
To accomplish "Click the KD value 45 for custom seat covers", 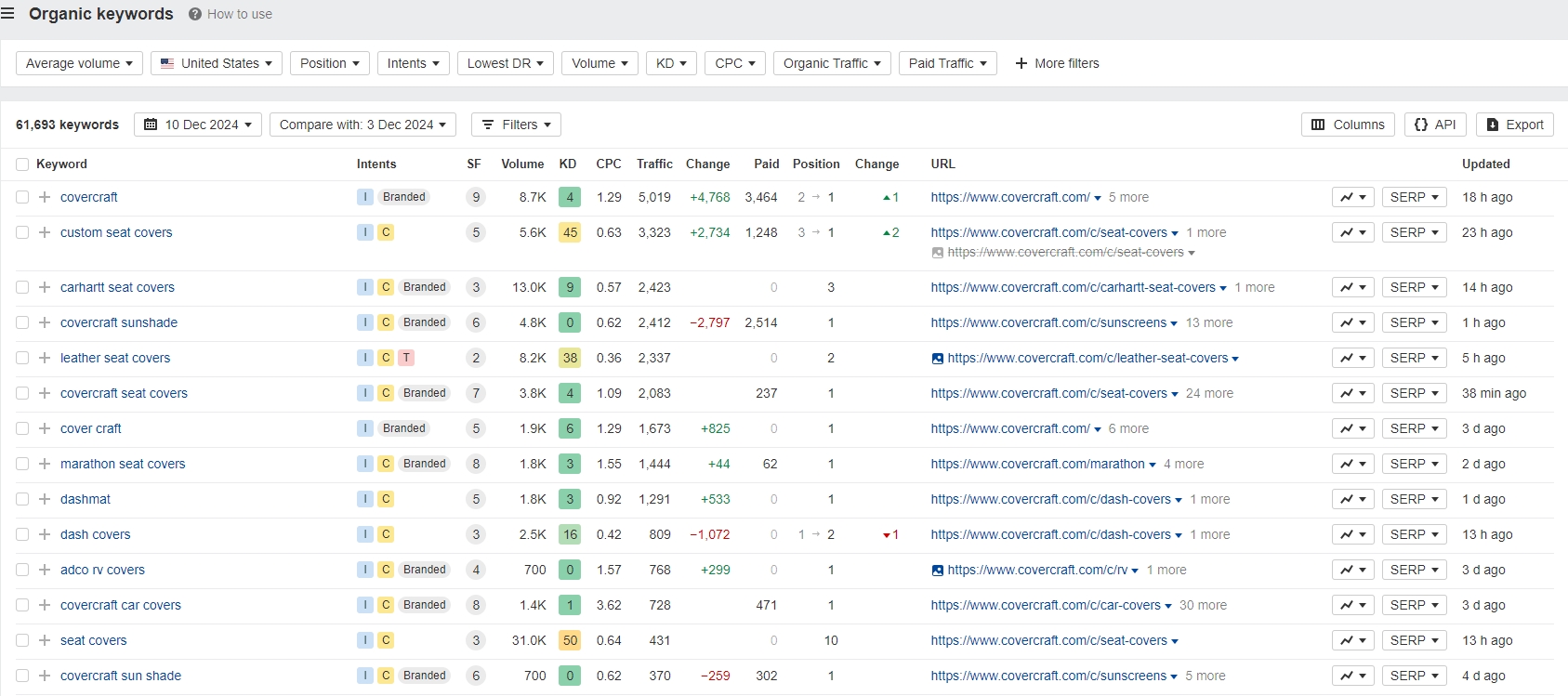I will point(570,232).
